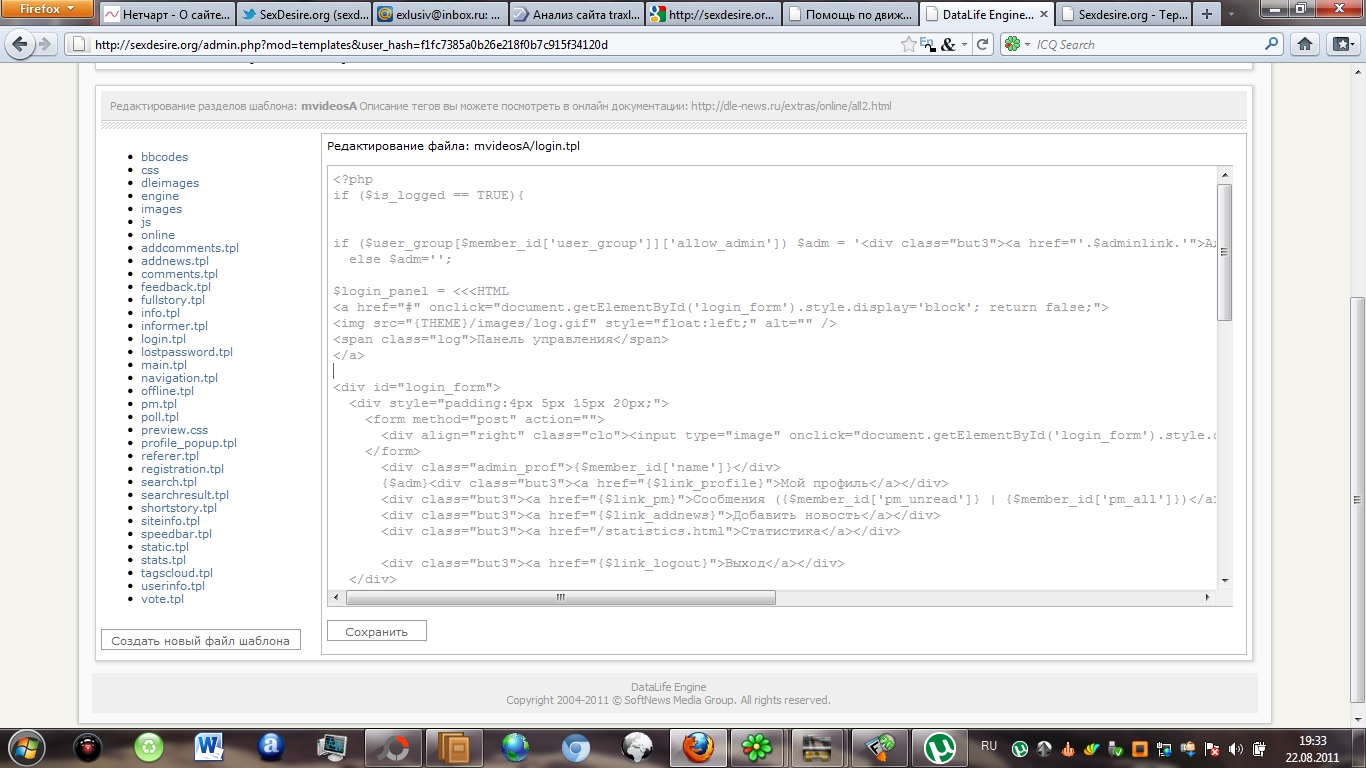The image size is (1366, 768).
Task: Open a new browser tab
Action: pos(1207,15)
